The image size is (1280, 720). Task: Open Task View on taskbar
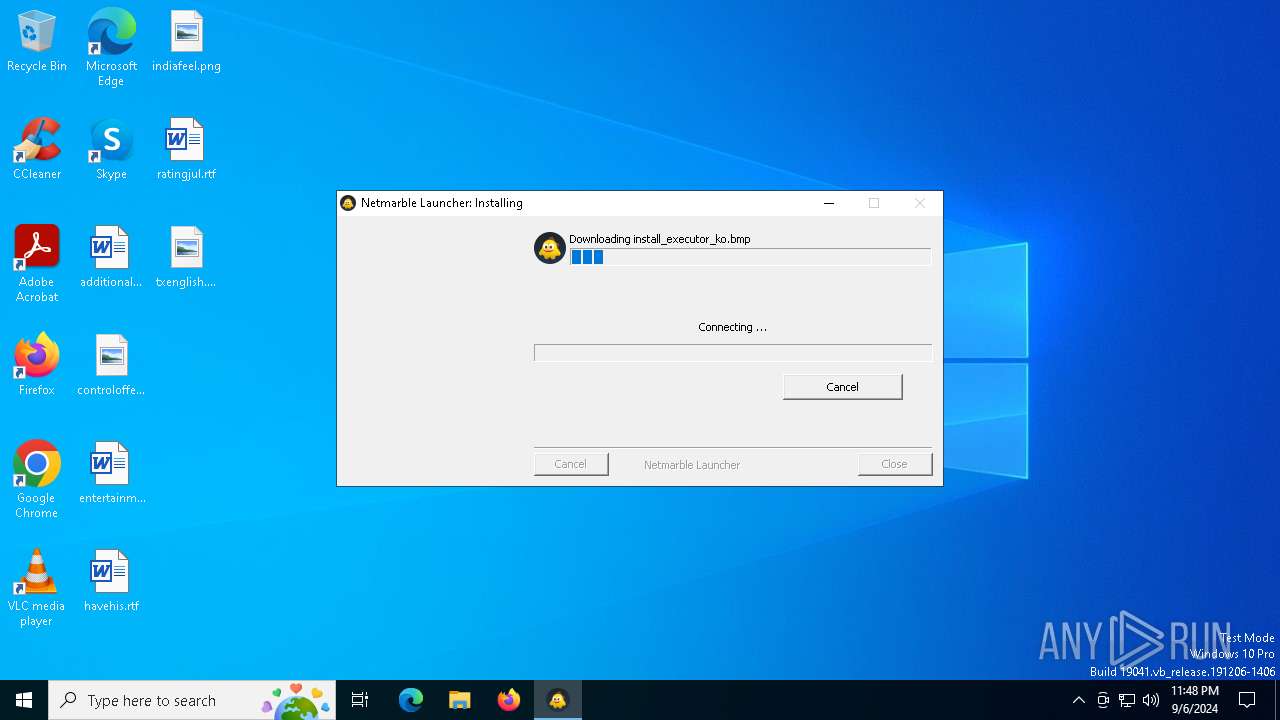click(x=360, y=700)
